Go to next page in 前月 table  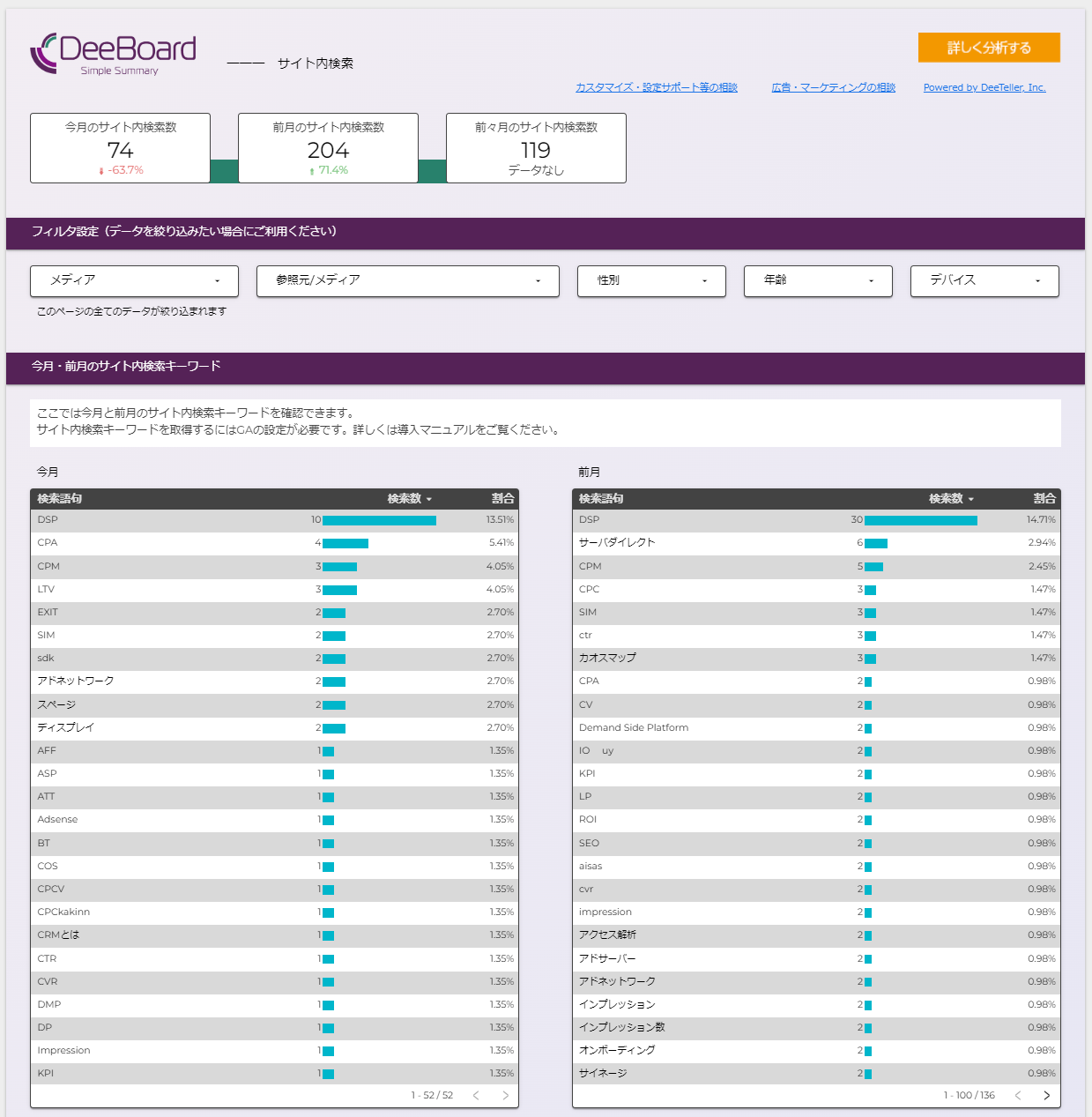[1046, 1095]
